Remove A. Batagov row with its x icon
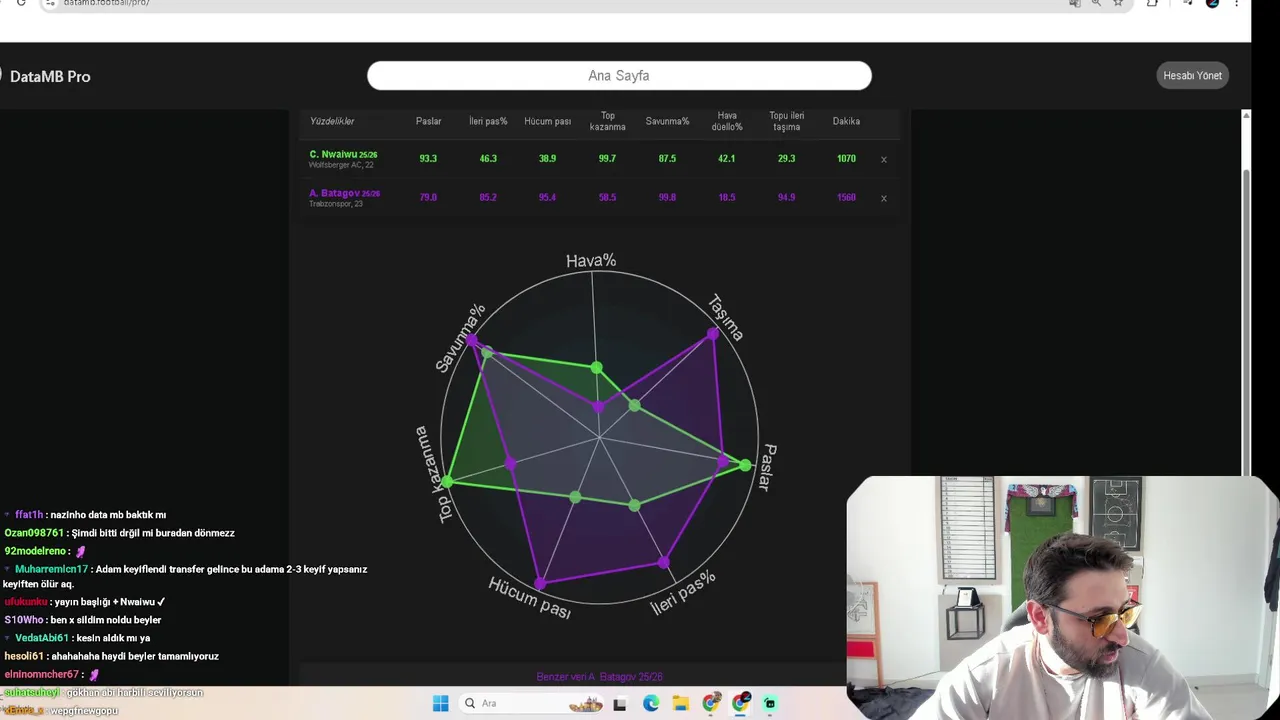Viewport: 1280px width, 720px height. click(x=883, y=198)
